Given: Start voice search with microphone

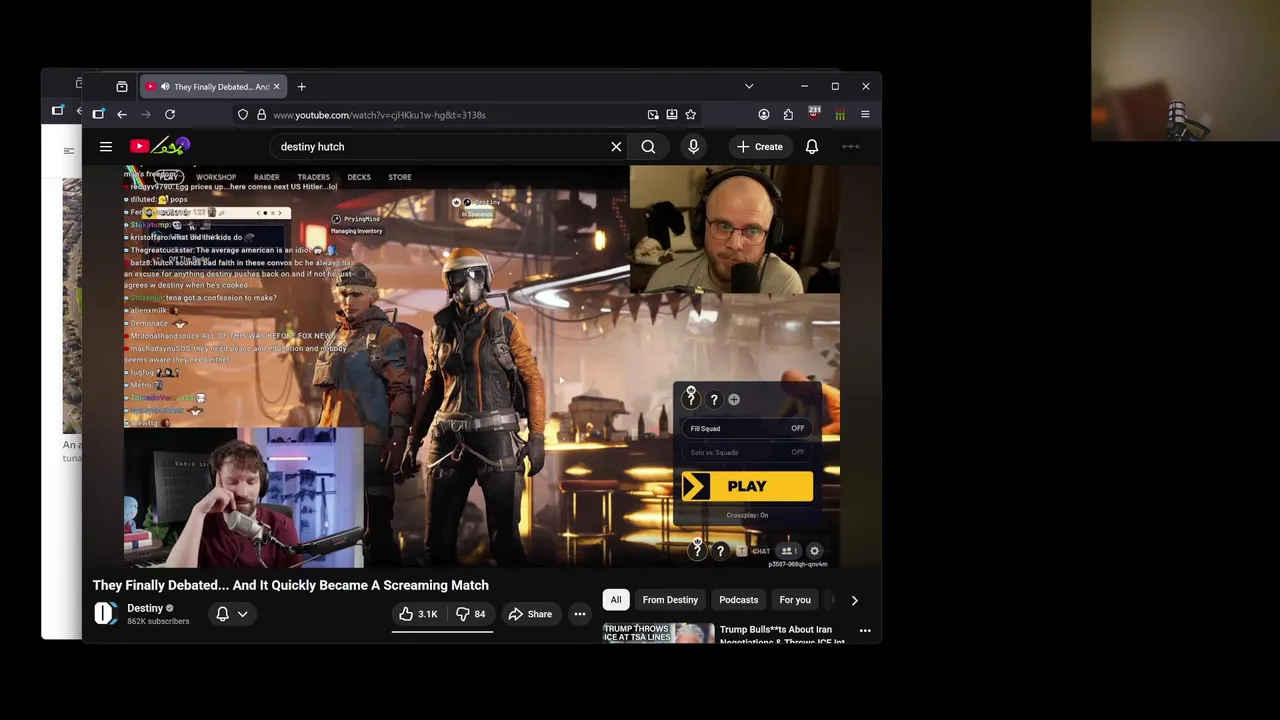Looking at the screenshot, I should [x=693, y=147].
